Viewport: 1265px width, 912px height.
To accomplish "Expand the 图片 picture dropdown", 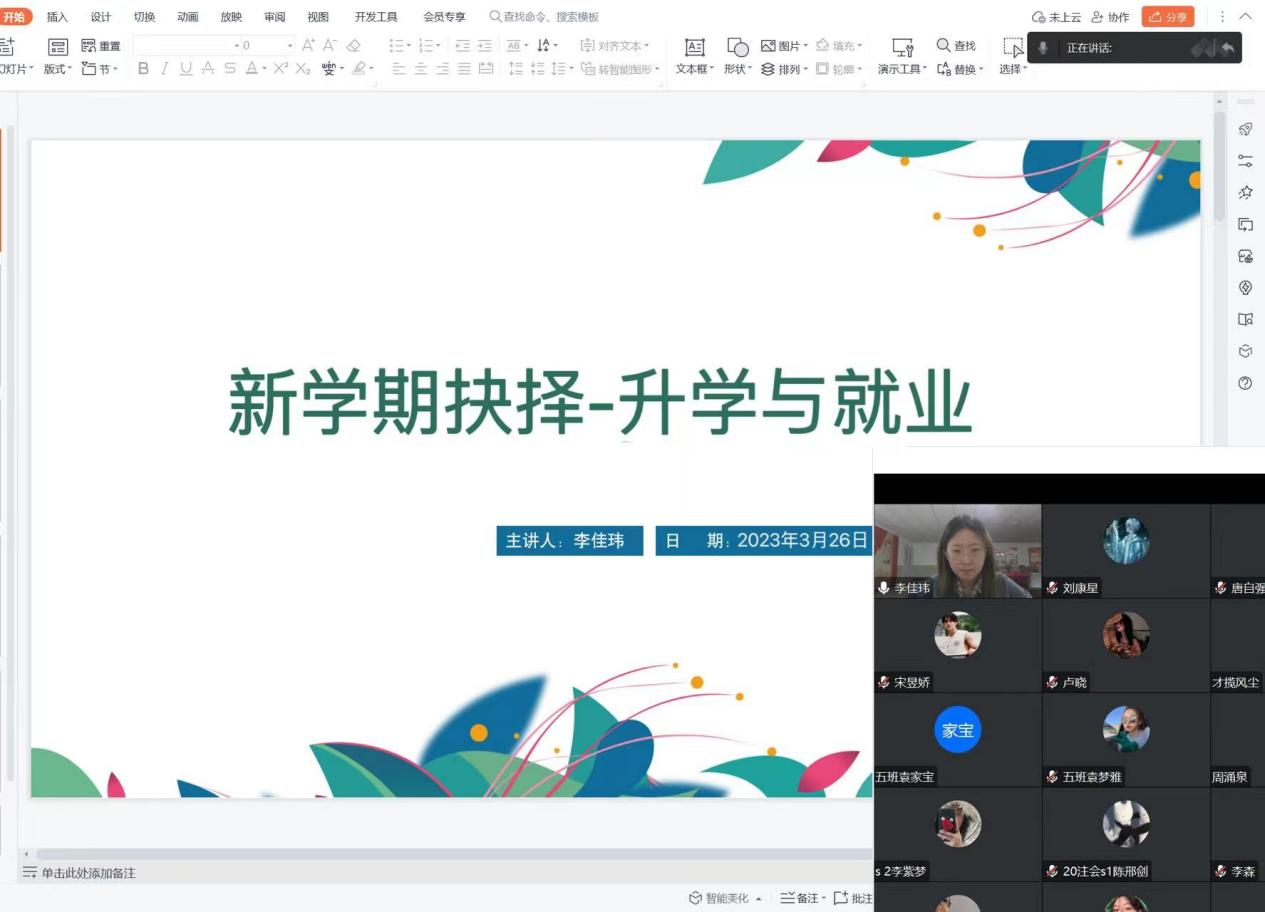I will (806, 46).
